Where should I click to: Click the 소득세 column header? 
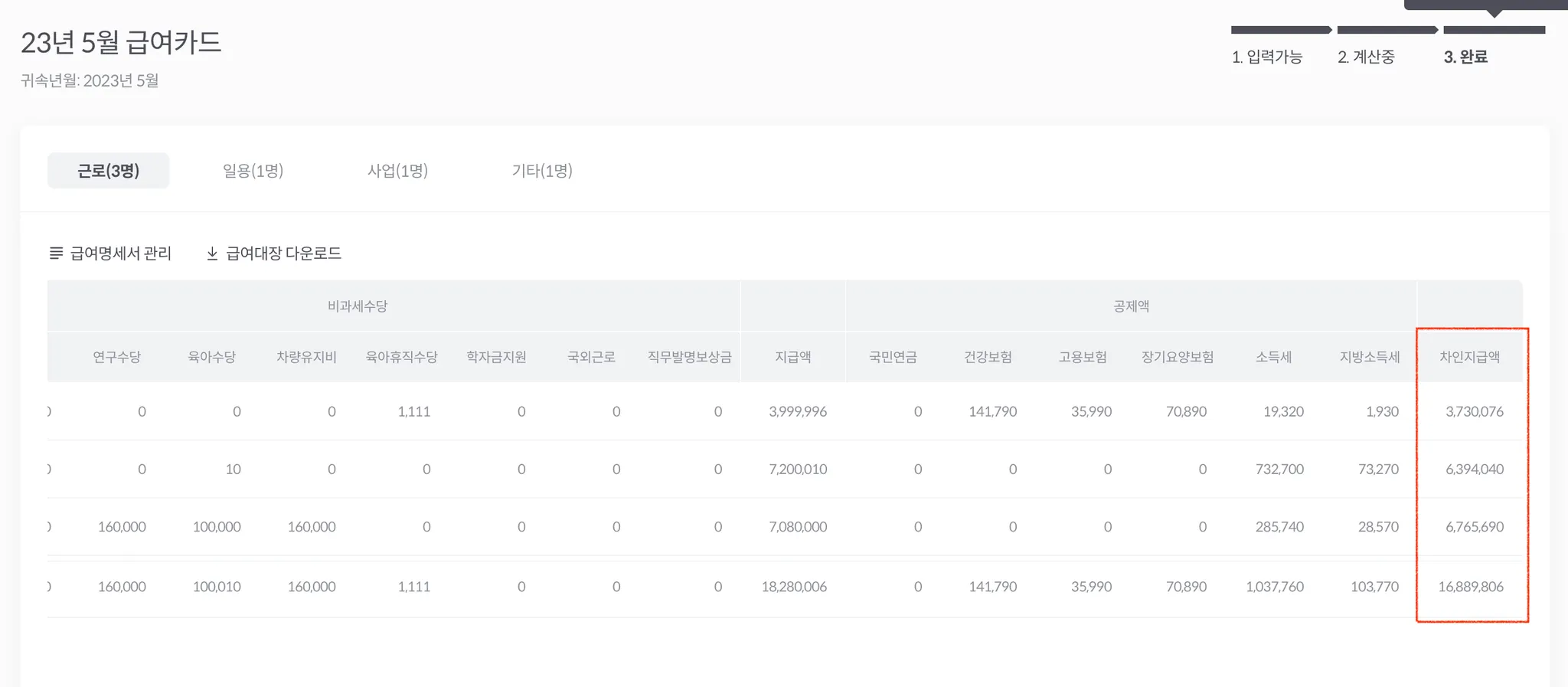tap(1273, 357)
